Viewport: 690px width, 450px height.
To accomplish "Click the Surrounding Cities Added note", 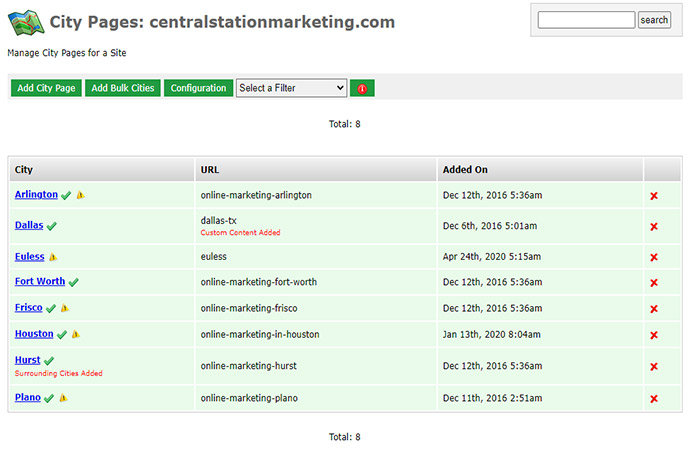I will [59, 373].
